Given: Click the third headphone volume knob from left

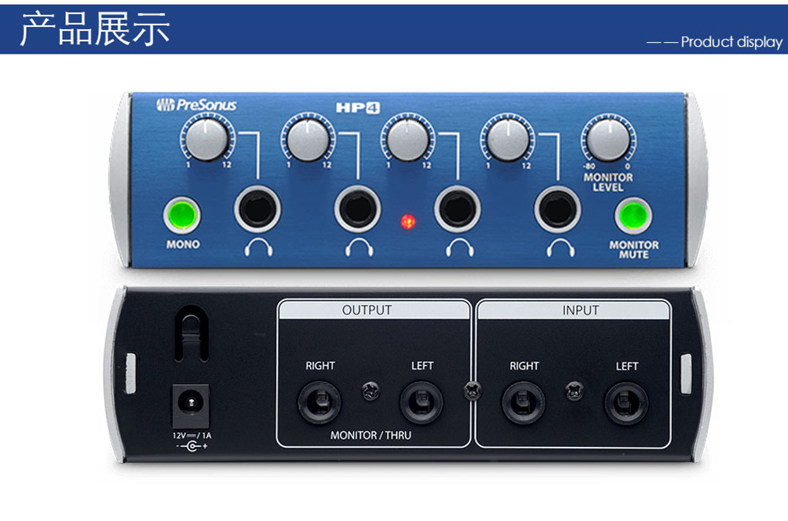Looking at the screenshot, I should coord(408,139).
